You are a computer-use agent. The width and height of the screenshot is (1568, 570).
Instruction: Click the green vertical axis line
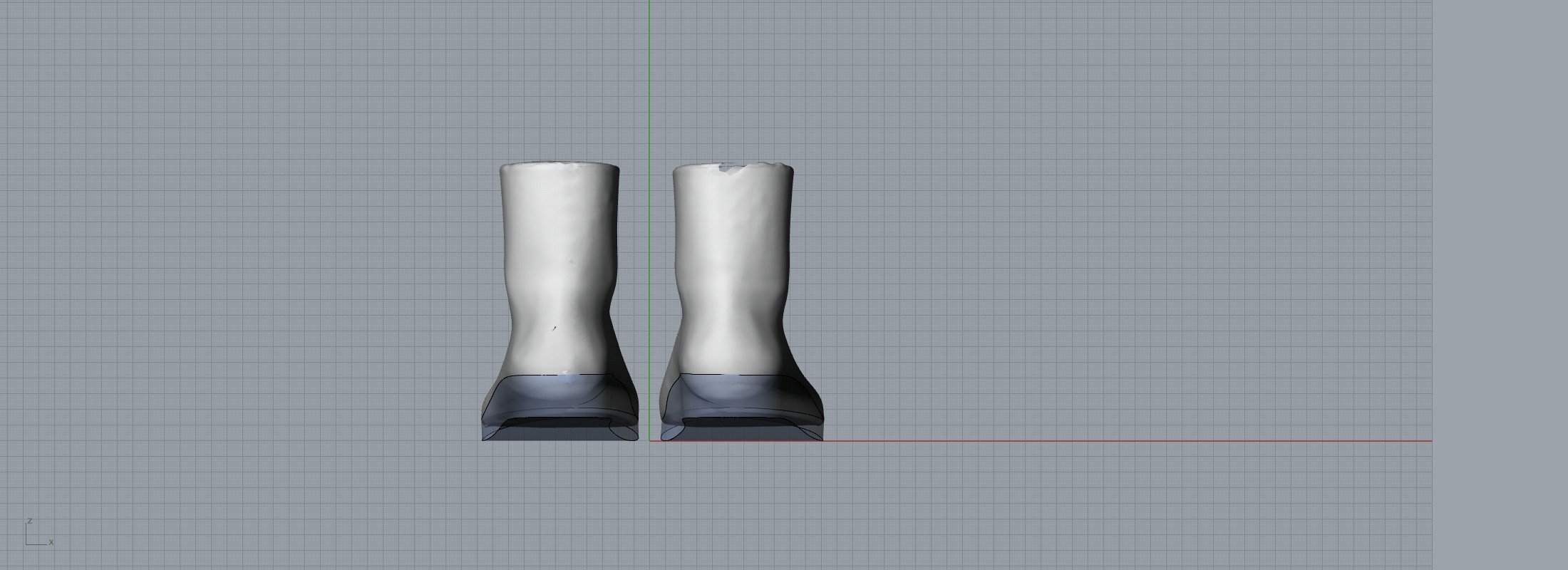649,85
